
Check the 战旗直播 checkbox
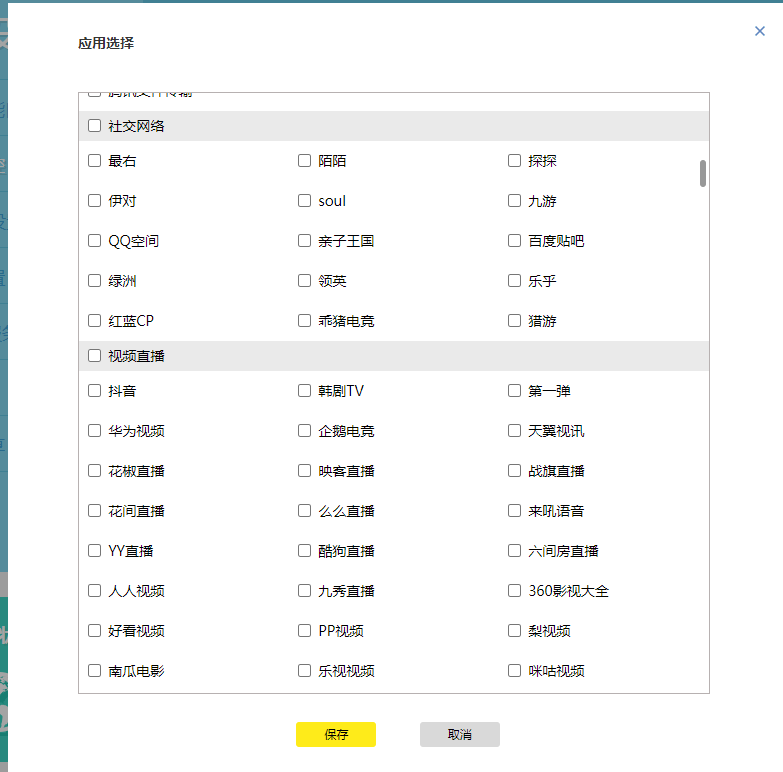click(514, 470)
